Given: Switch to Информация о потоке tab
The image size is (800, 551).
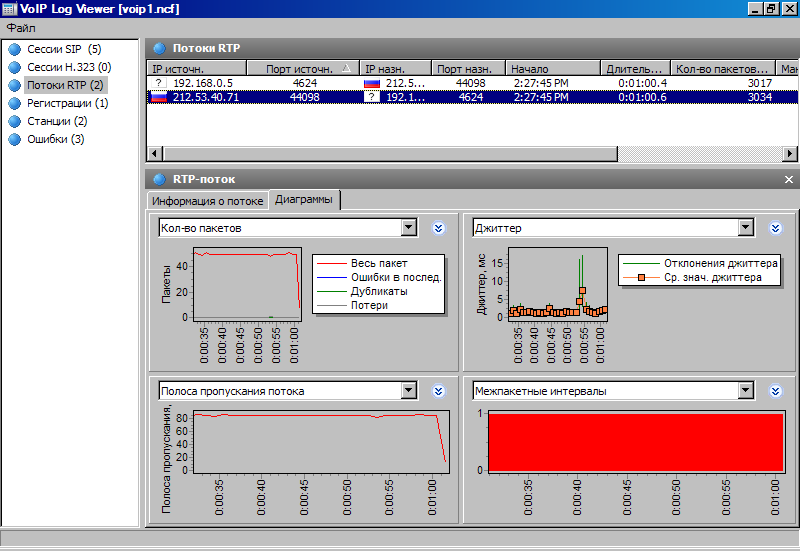Looking at the screenshot, I should point(208,201).
